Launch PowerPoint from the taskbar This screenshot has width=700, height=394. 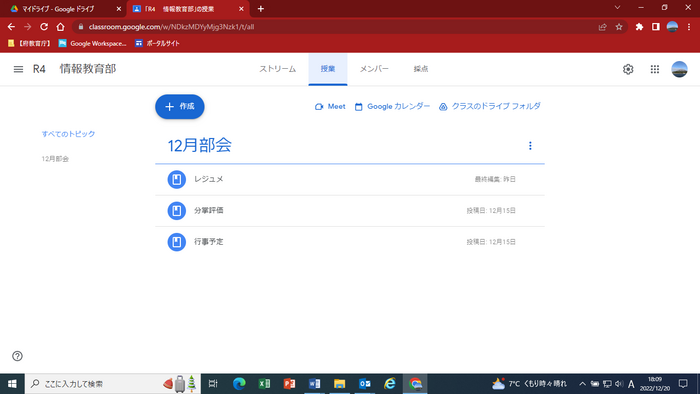pos(289,384)
